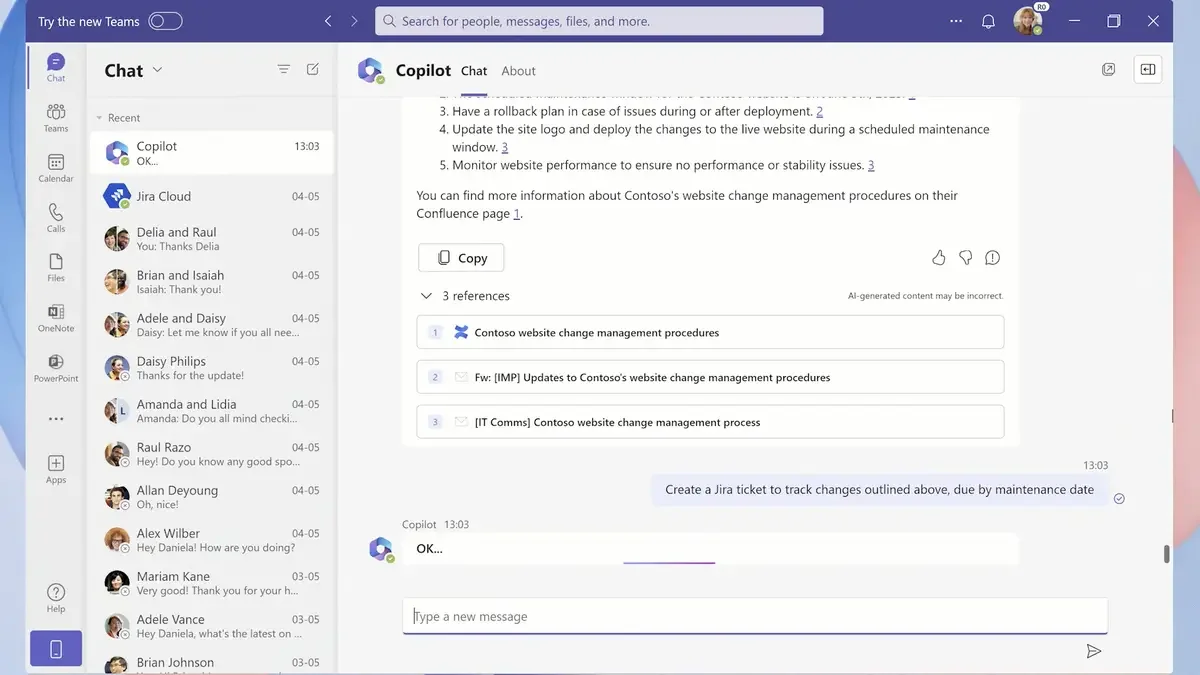1200x675 pixels.
Task: Open the Teams section in the sidebar
Action: pos(56,117)
